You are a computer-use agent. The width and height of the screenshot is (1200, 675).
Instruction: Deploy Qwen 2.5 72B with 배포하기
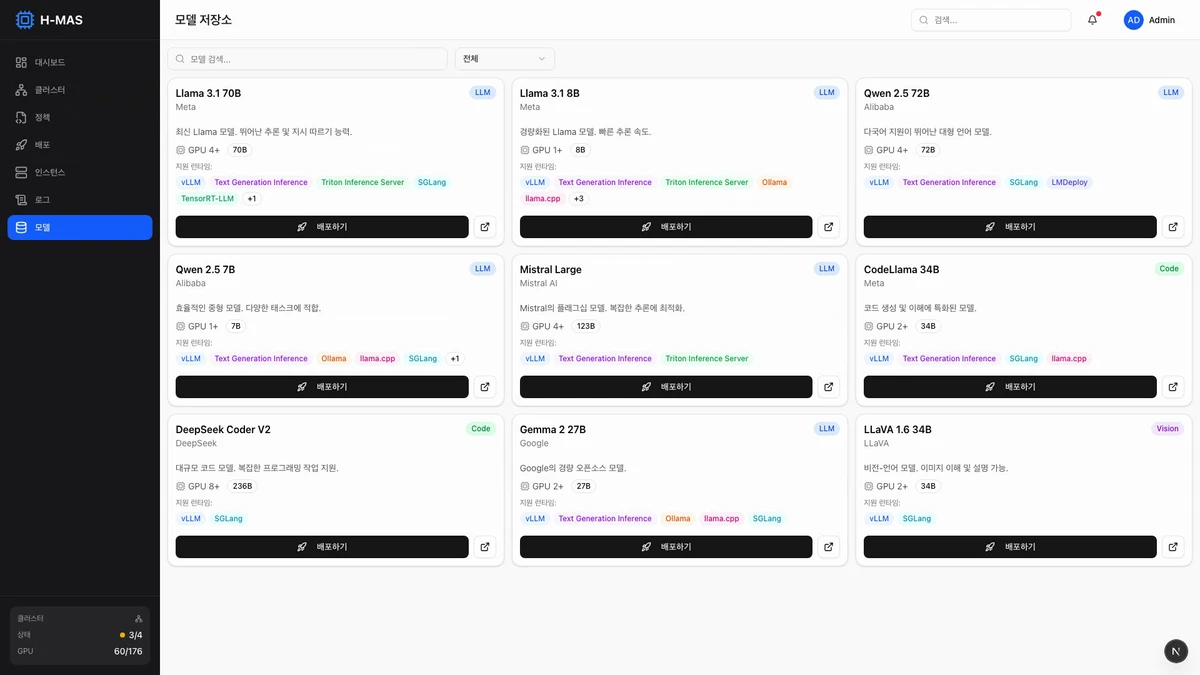tap(1010, 227)
